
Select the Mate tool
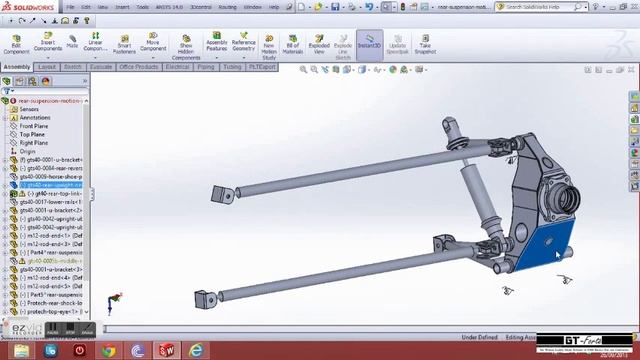72,42
